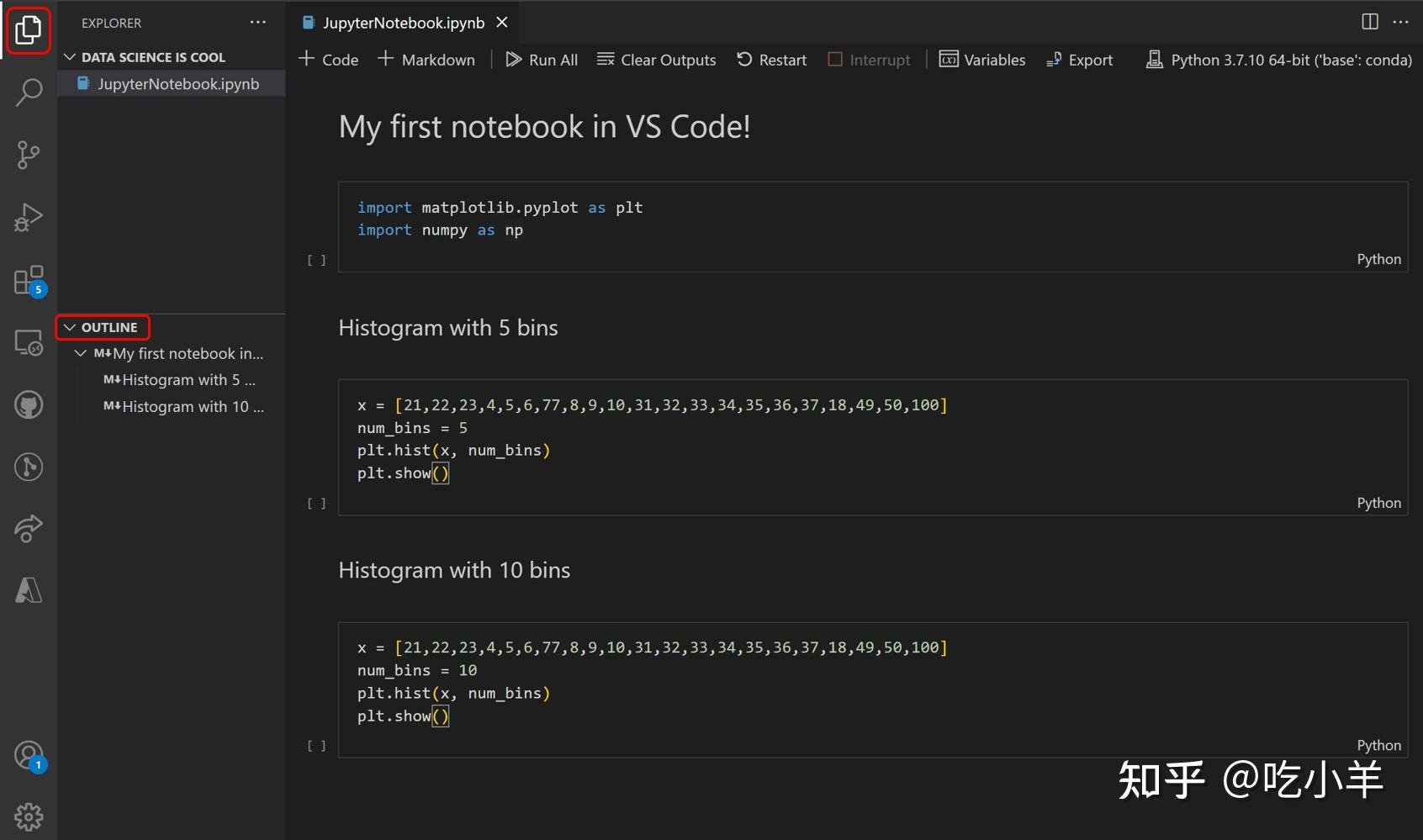Open the Live Share icon
The width and height of the screenshot is (1423, 840).
pos(29,528)
